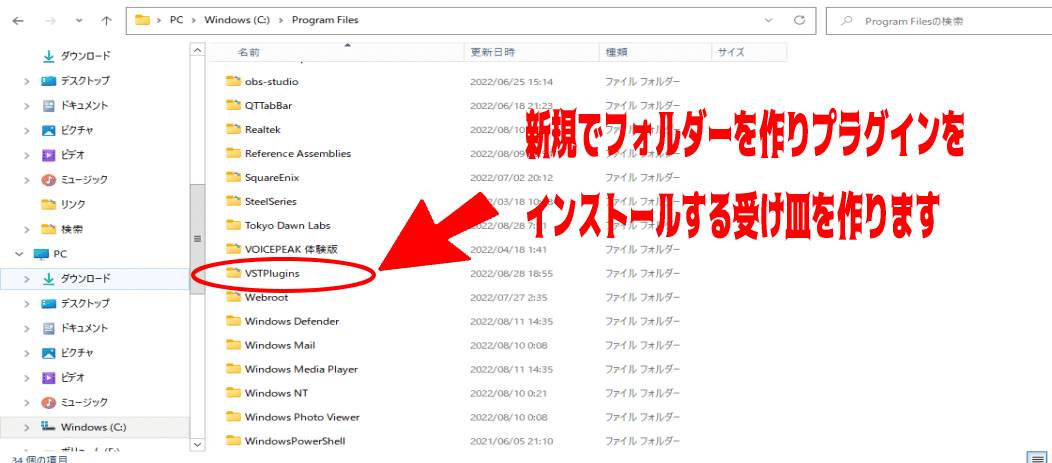Select the Reference Assemblies folder
Image resolution: width=1052 pixels, height=463 pixels.
(298, 154)
